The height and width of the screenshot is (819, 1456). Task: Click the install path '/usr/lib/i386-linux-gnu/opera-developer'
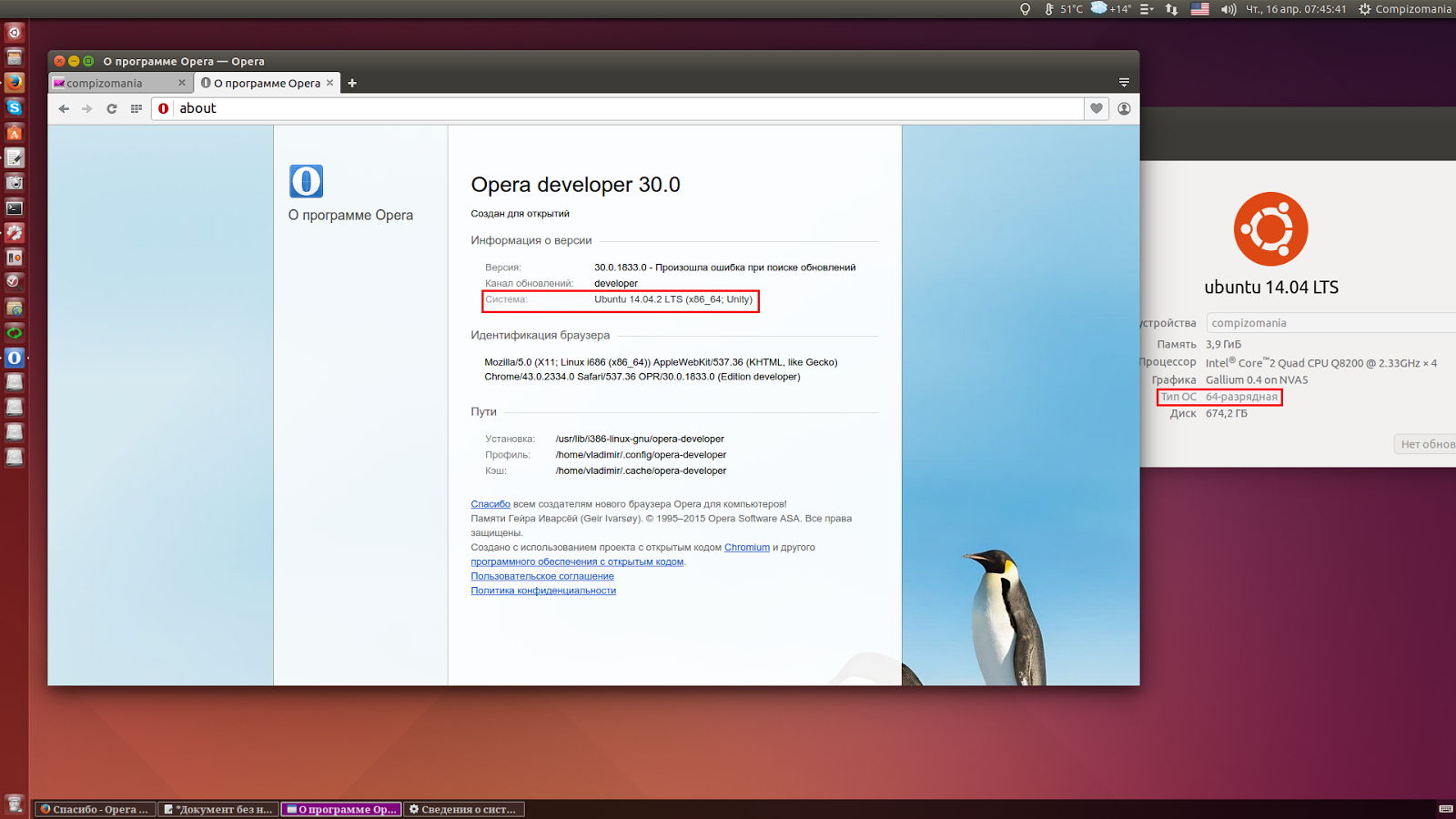click(640, 439)
